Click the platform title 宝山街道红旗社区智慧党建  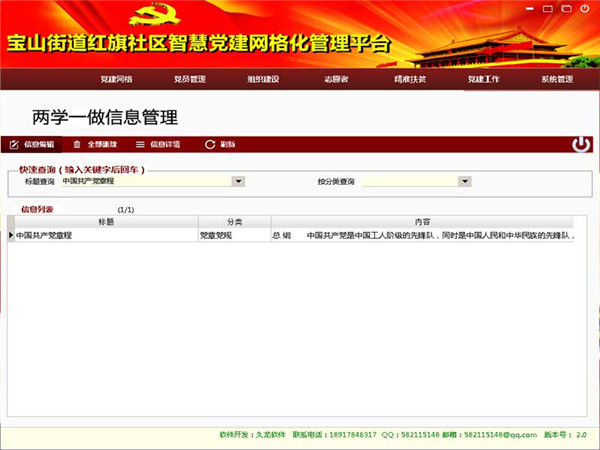199,43
